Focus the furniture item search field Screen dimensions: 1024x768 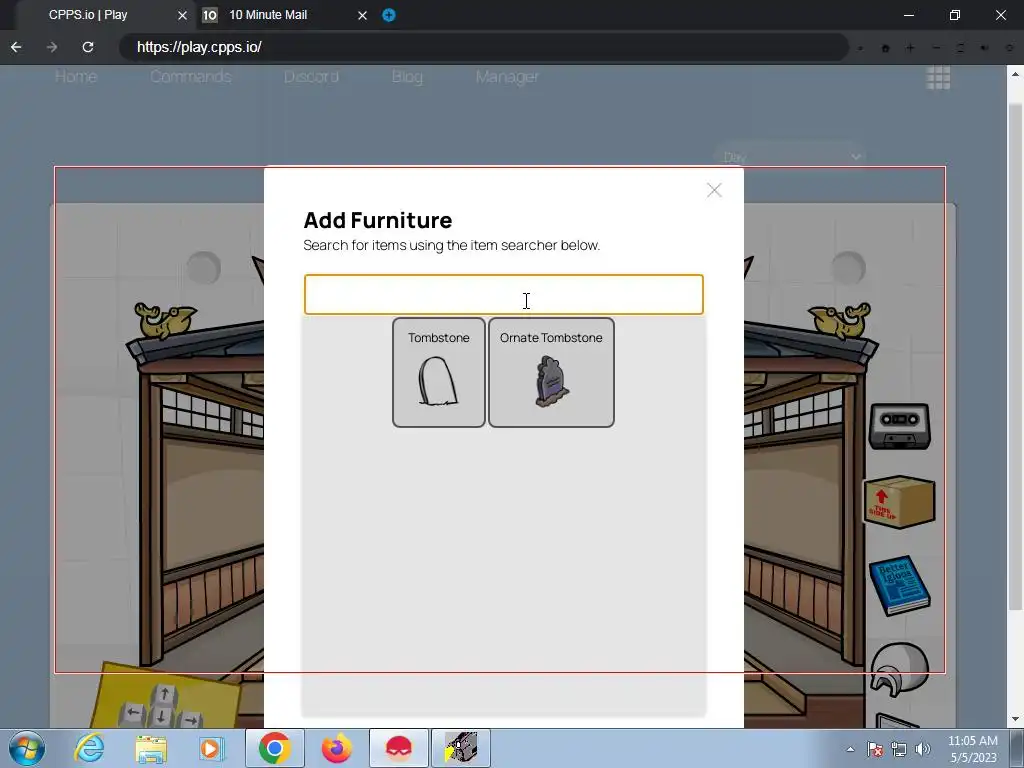(504, 295)
